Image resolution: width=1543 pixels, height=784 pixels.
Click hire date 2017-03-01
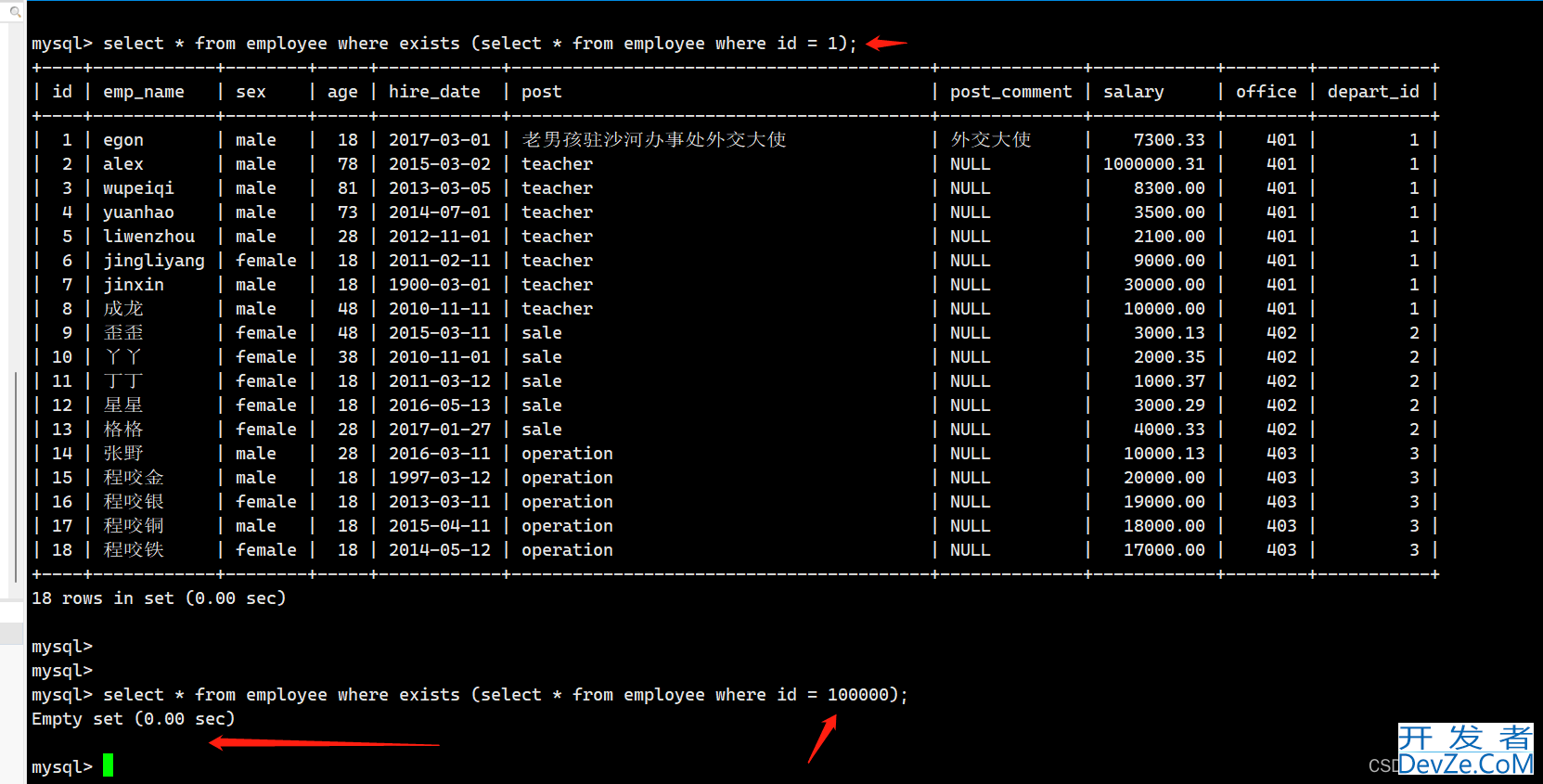[x=439, y=140]
